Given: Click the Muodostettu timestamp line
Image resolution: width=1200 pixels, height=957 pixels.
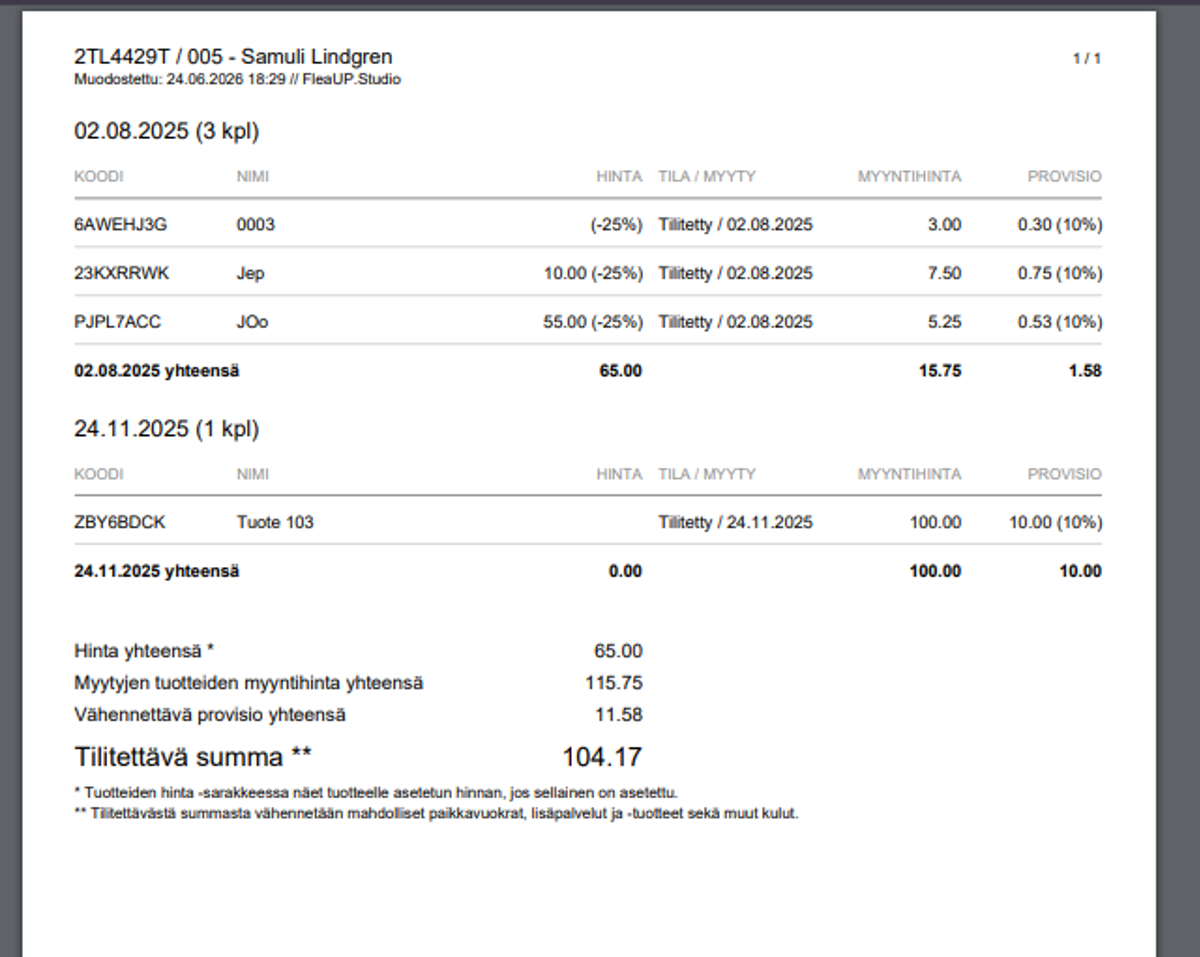Looking at the screenshot, I should pos(237,79).
